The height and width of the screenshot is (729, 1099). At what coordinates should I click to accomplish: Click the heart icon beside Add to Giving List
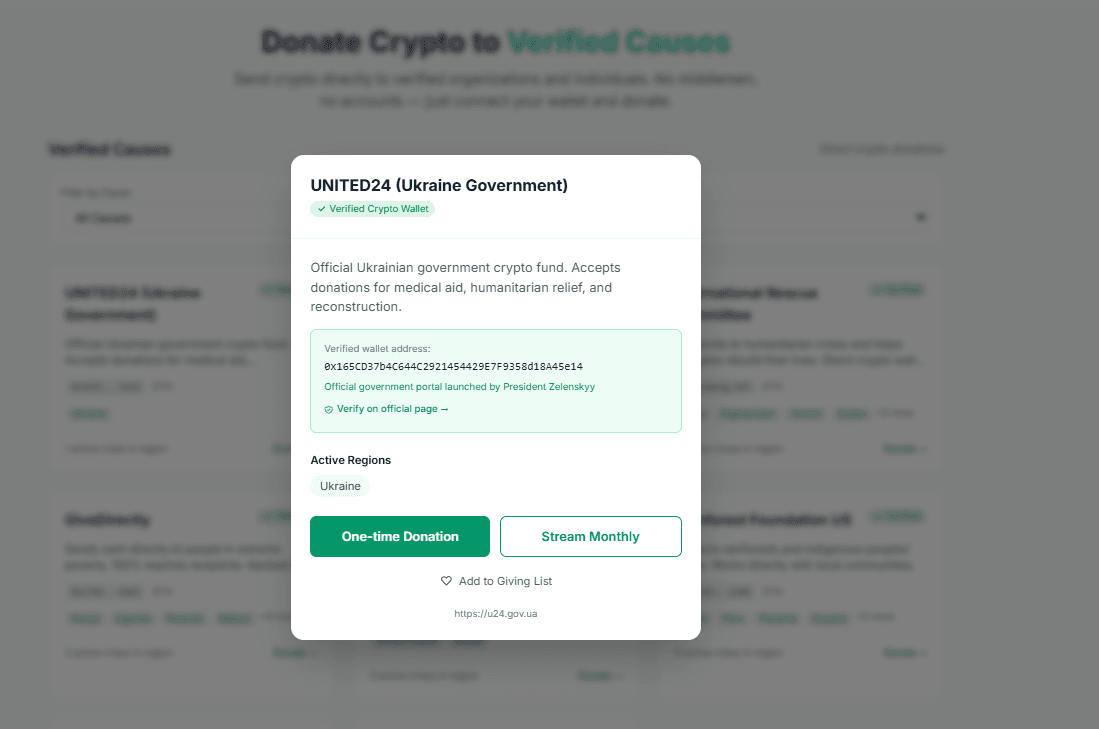click(446, 581)
